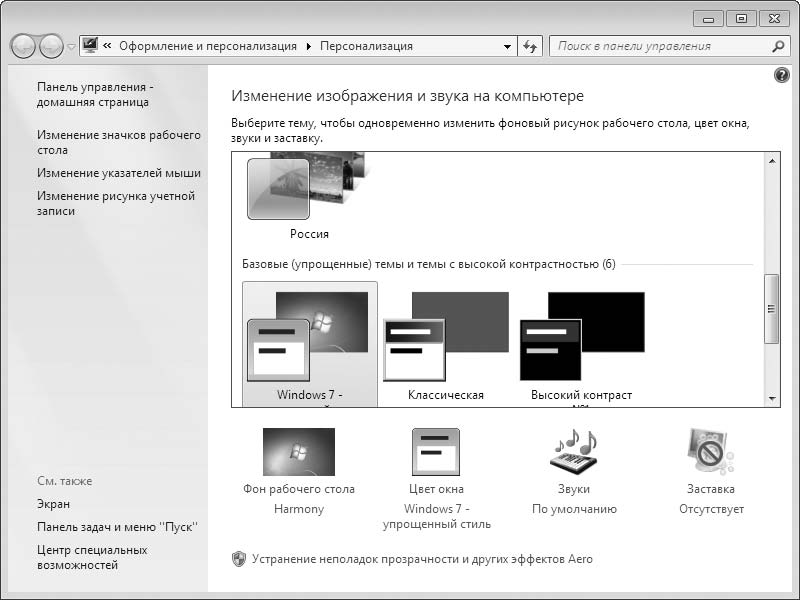The width and height of the screenshot is (800, 600).
Task: Click the Цвет окна text link
Action: tap(436, 489)
